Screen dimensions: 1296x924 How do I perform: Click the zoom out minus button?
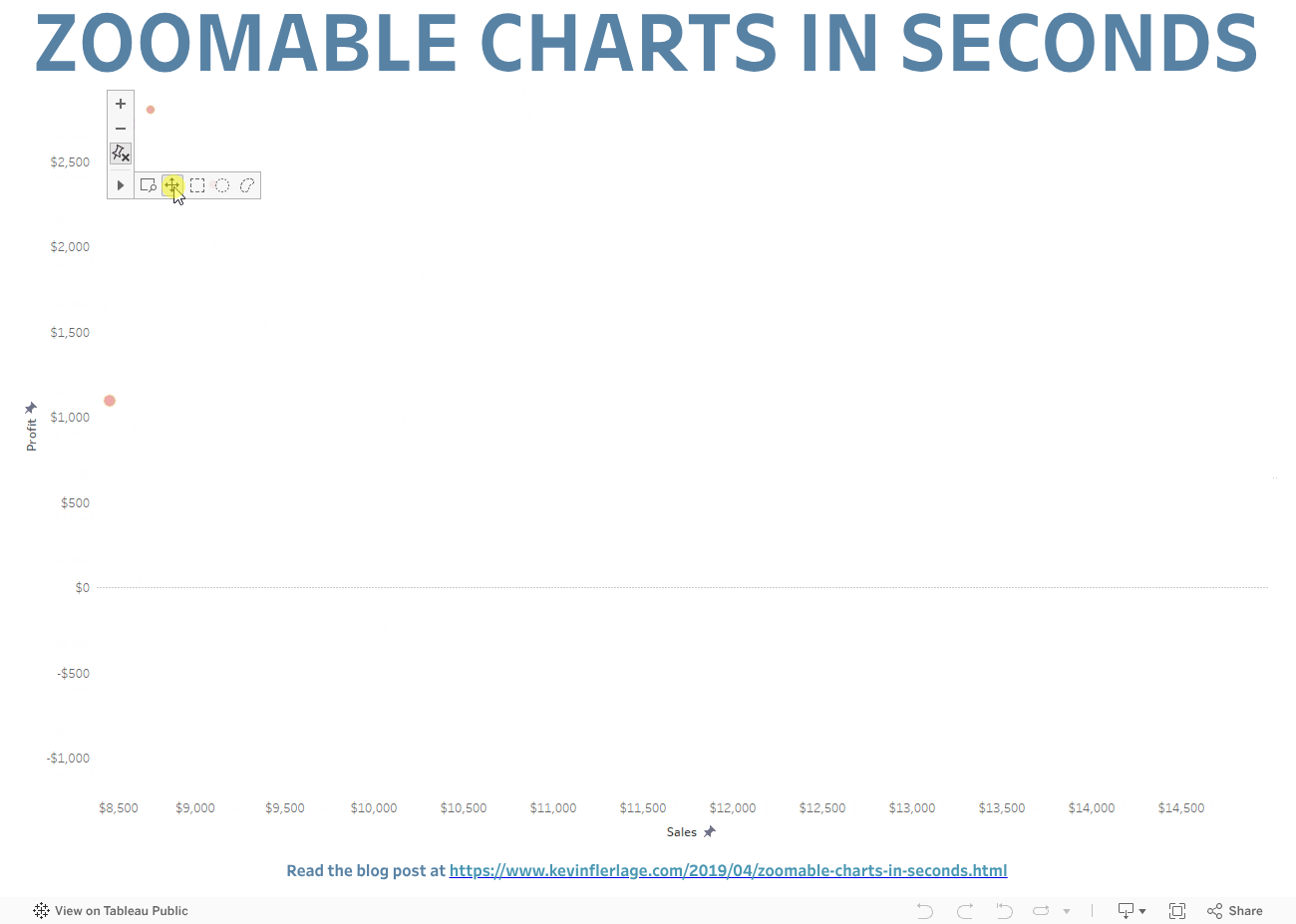pos(121,129)
